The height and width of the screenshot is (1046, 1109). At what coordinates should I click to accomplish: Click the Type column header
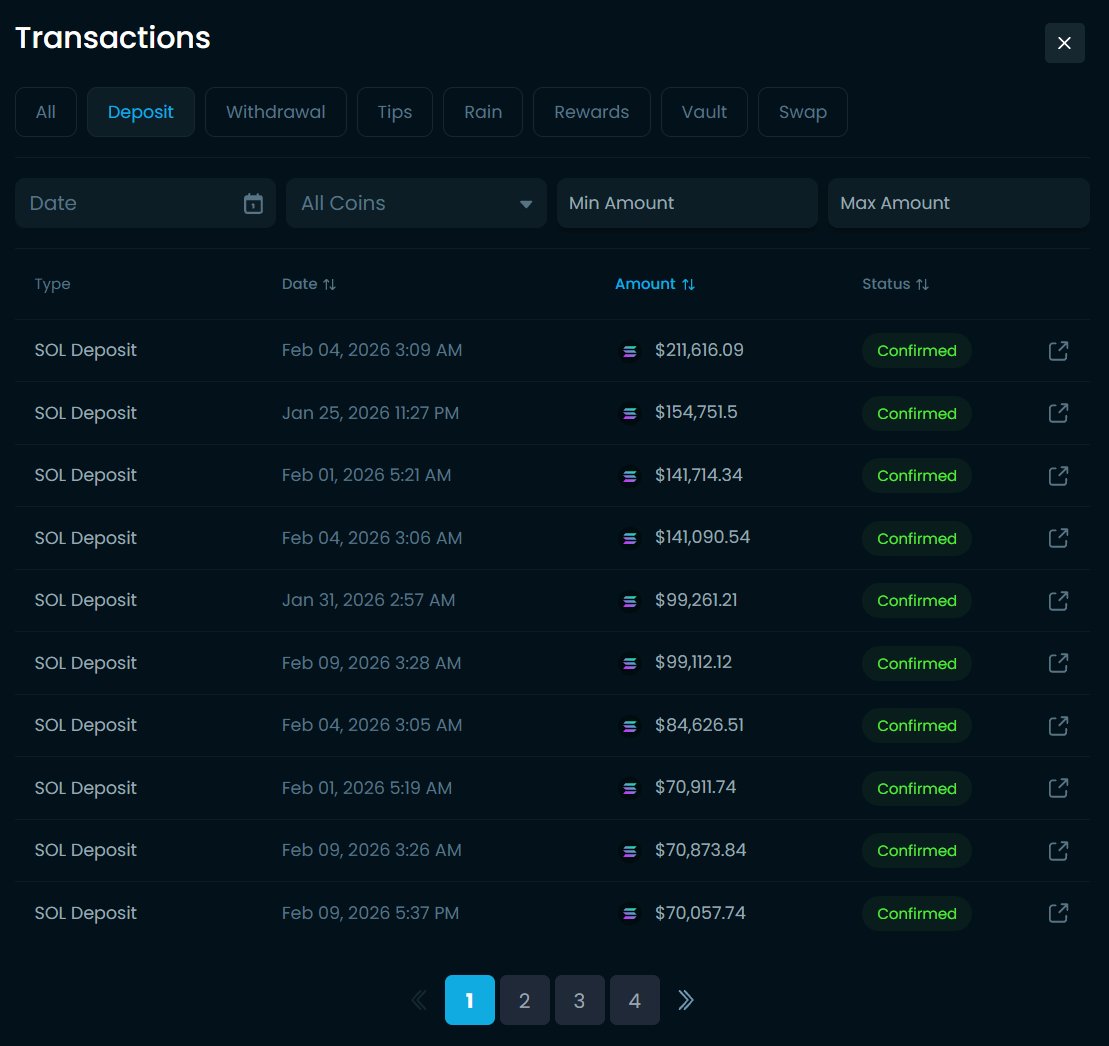[x=52, y=284]
